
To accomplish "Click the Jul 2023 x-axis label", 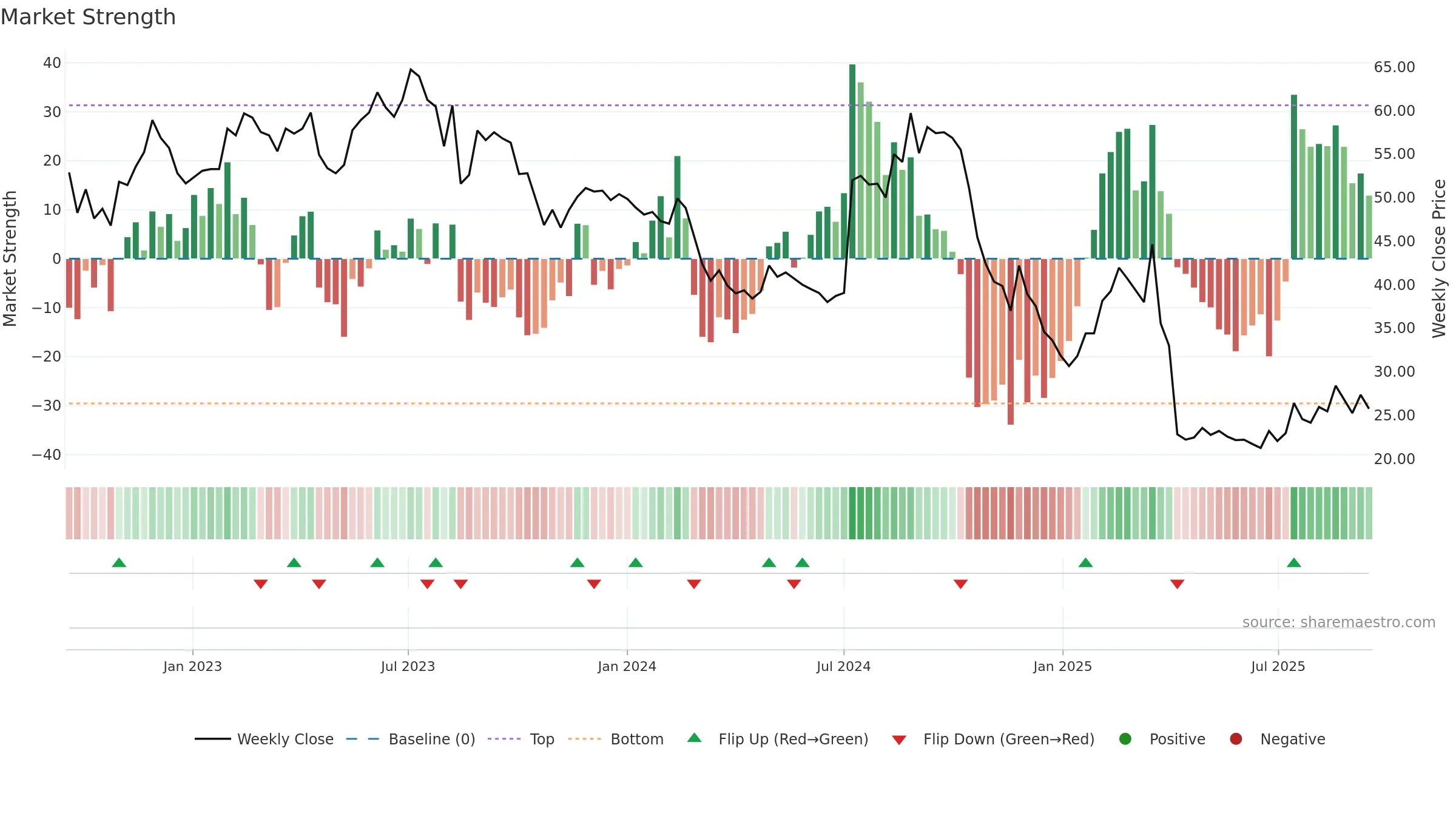I will point(408,666).
